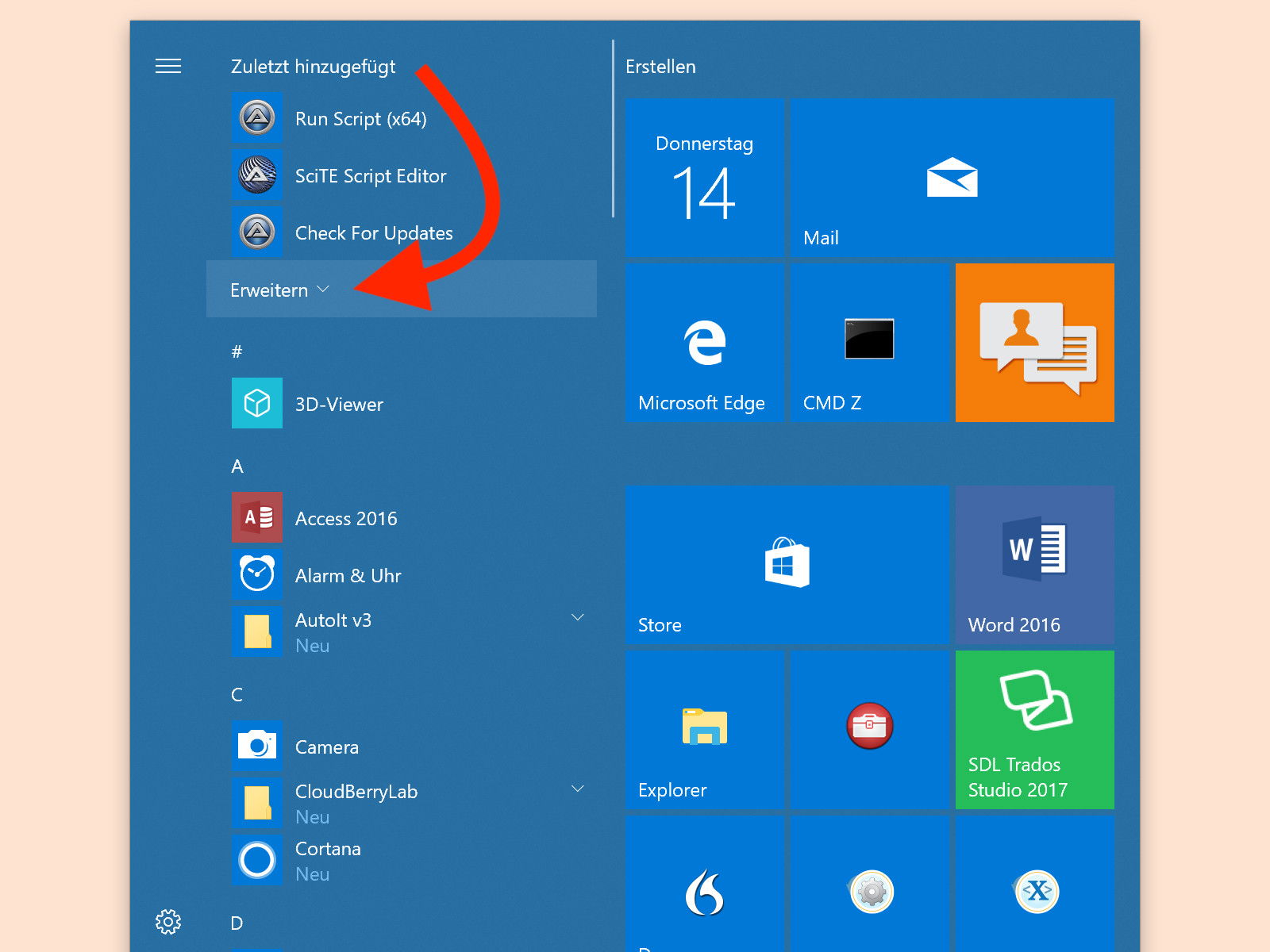The height and width of the screenshot is (952, 1270).
Task: Open Alarm & Uhr clock icon
Action: pos(257,574)
